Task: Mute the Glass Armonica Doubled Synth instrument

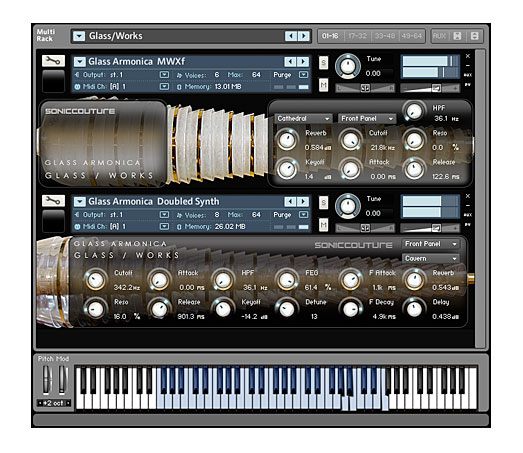Action: [x=323, y=225]
